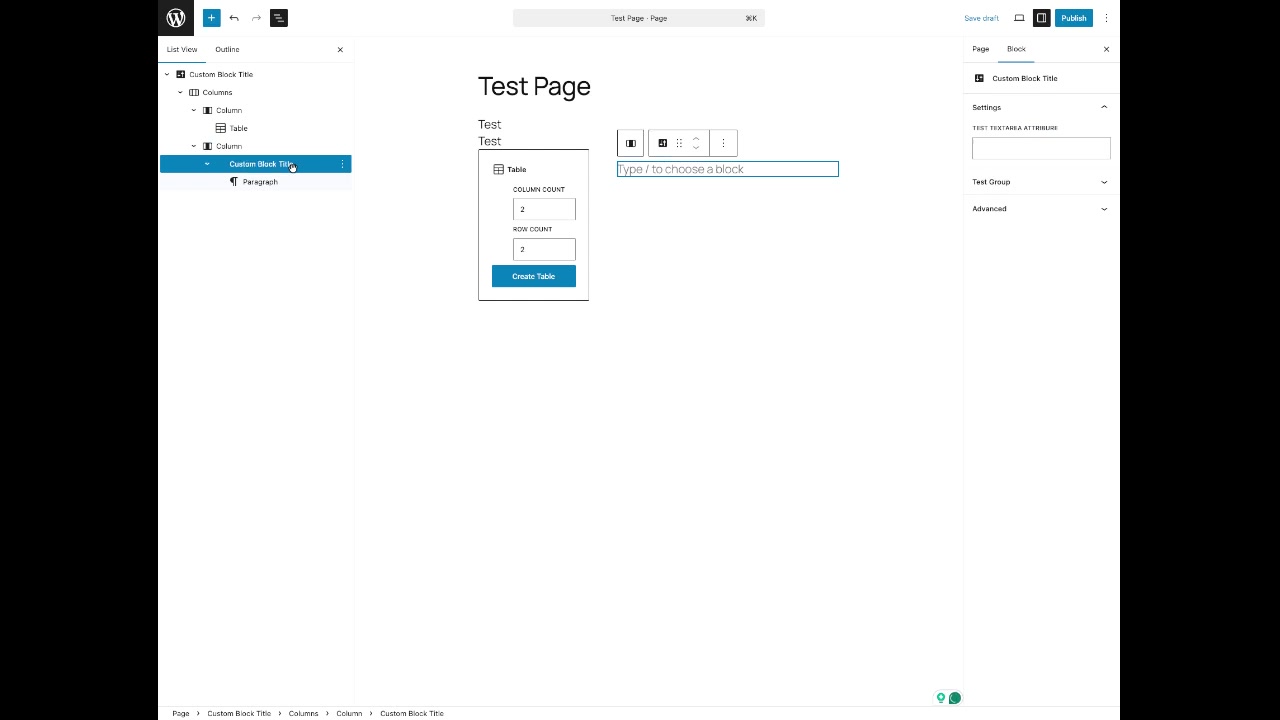Select the root Custom Block Title row icon
Screen dimensions: 1280x720
point(181,74)
